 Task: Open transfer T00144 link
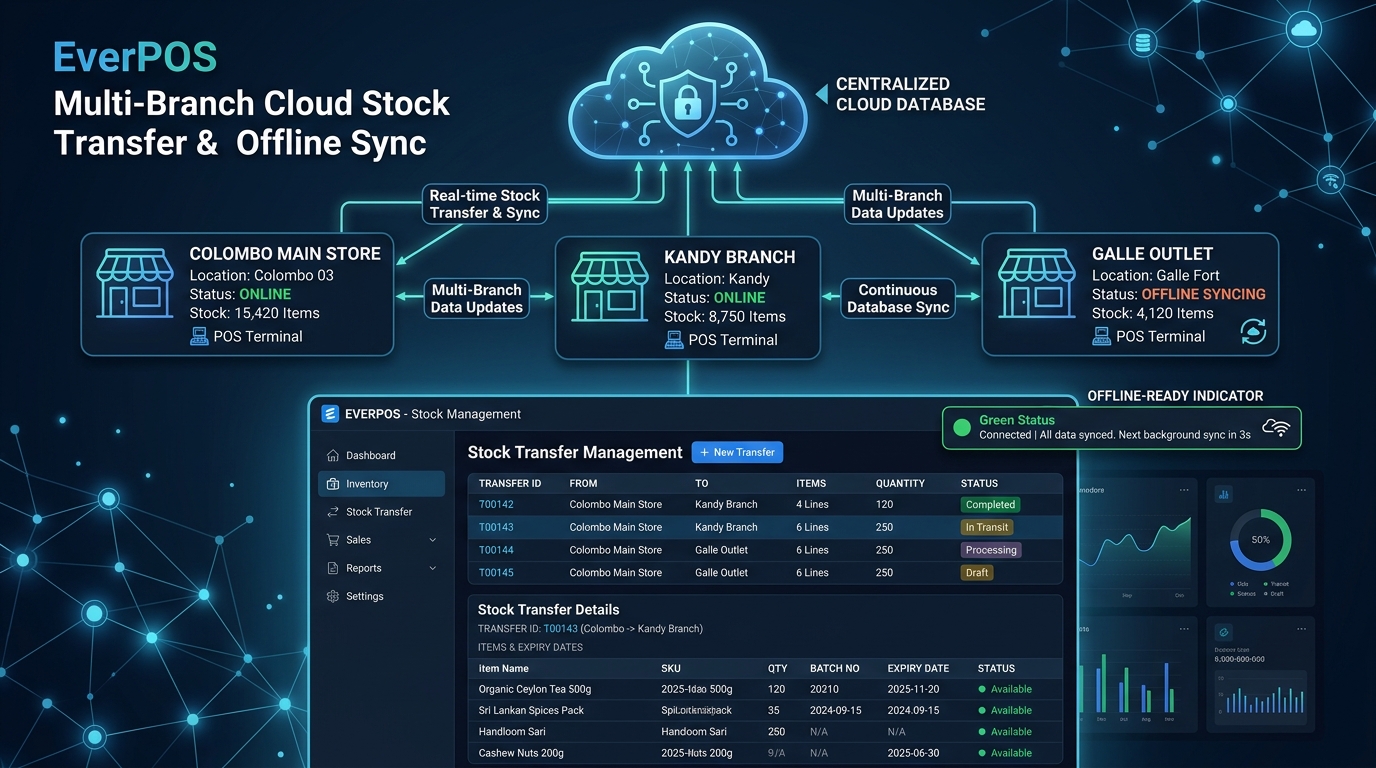tap(496, 550)
